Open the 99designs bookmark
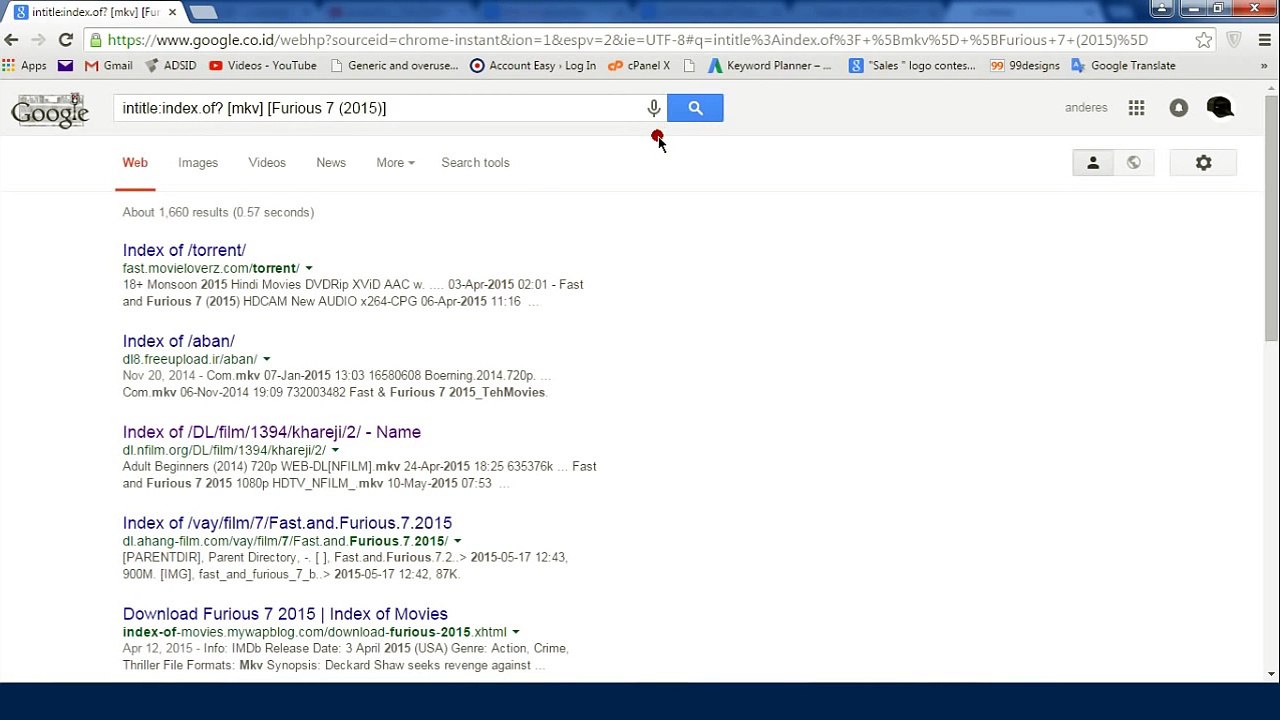The image size is (1280, 720). click(x=1025, y=66)
